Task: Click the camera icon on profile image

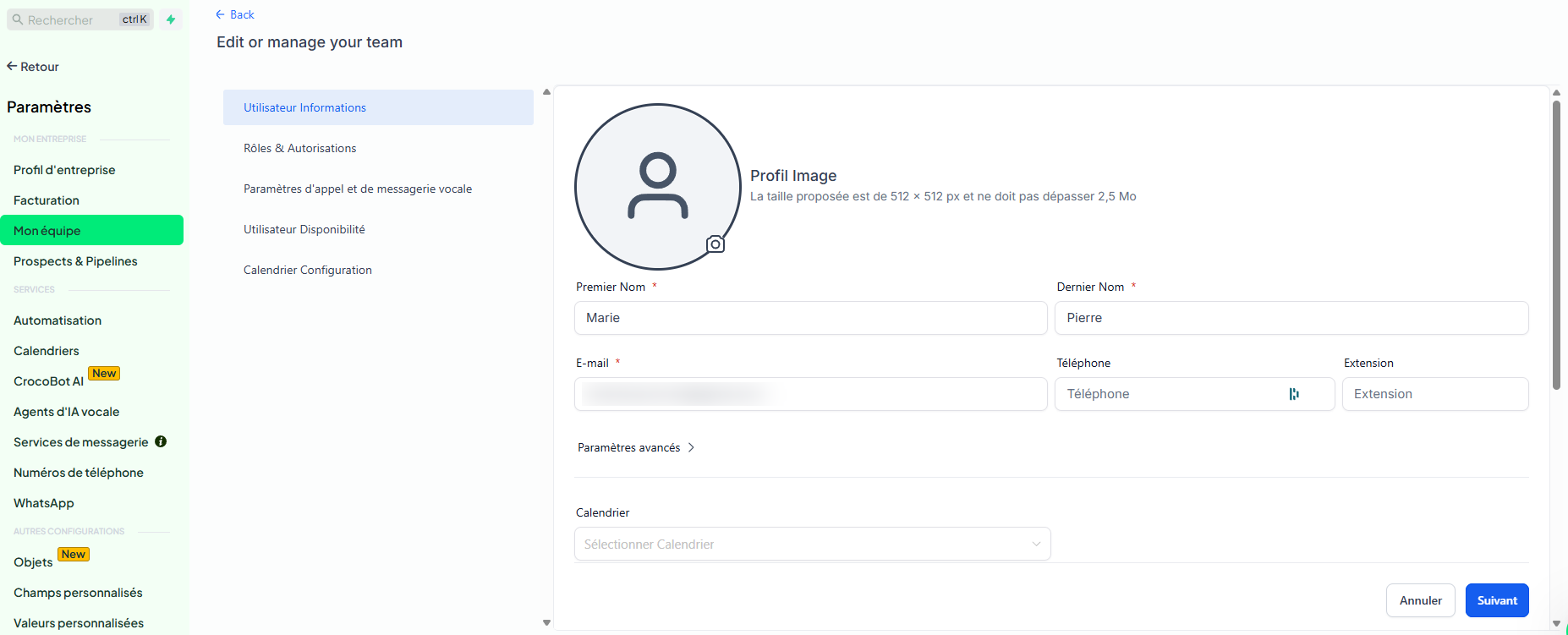Action: click(715, 244)
